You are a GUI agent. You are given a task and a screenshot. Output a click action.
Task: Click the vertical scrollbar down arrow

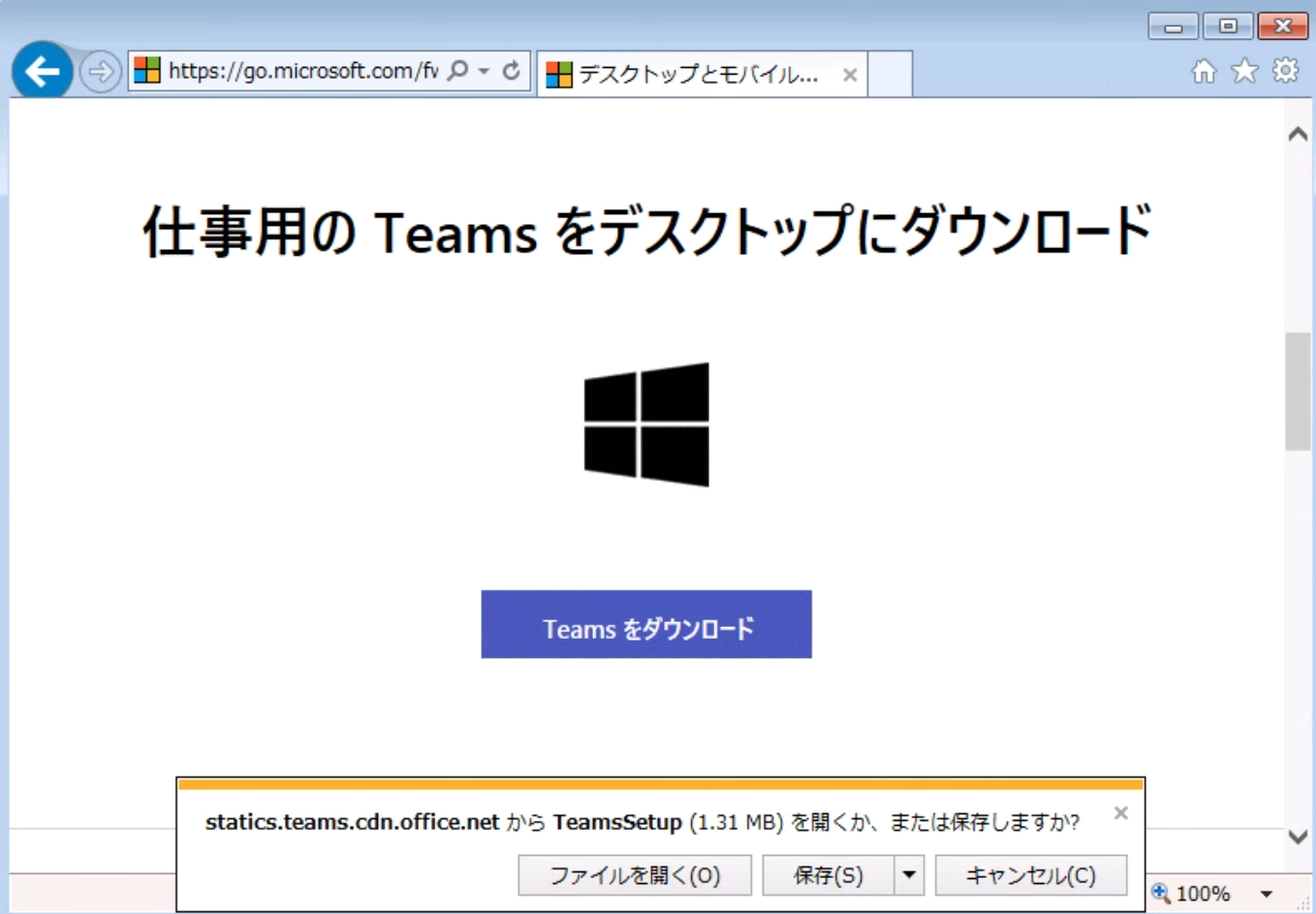[1299, 836]
